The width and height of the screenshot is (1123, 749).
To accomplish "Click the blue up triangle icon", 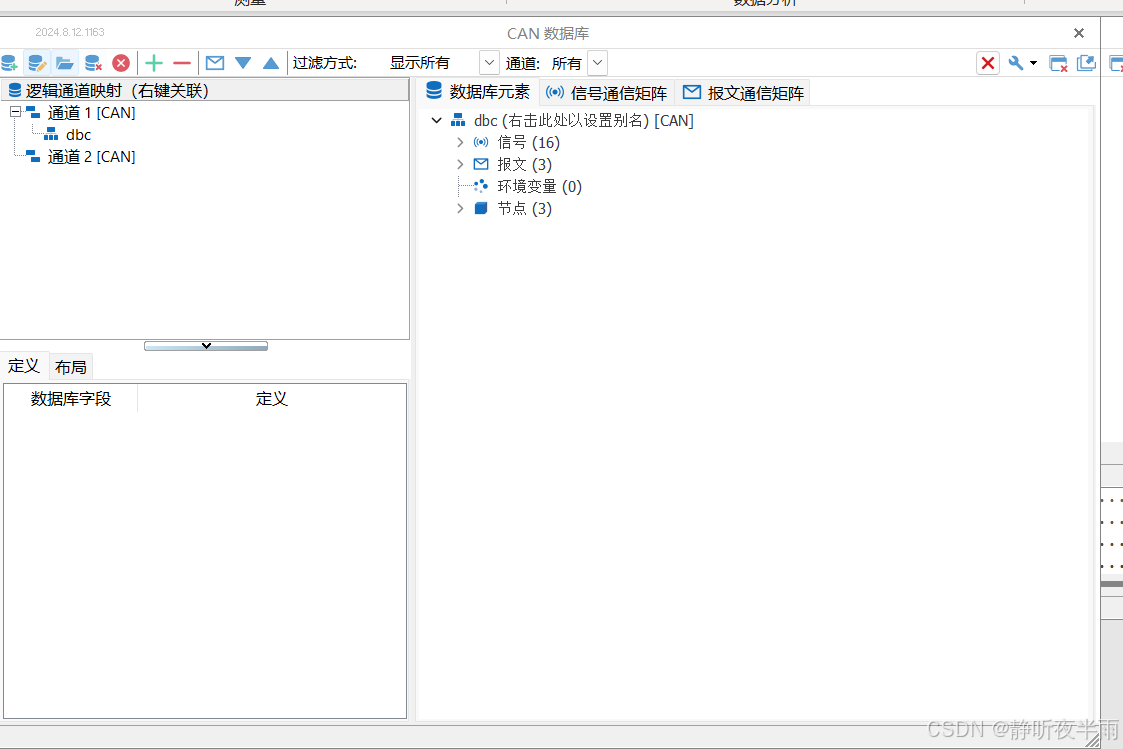I will pos(271,63).
